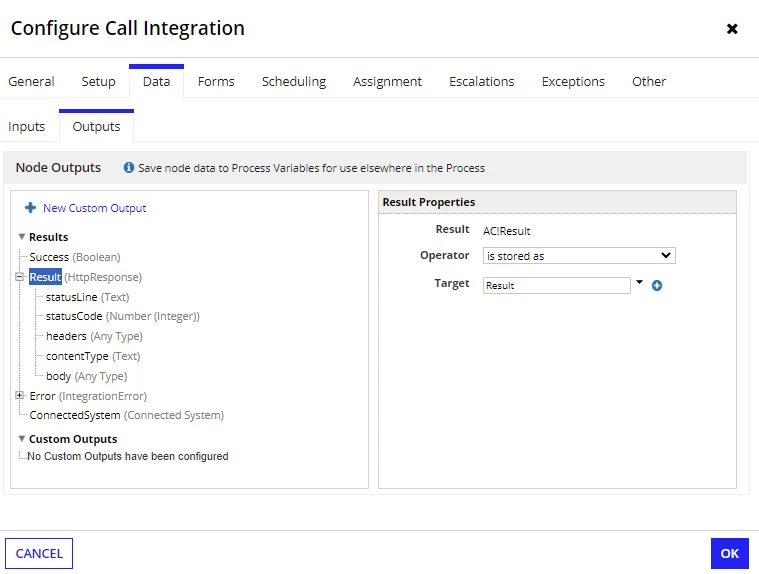759x574 pixels.
Task: Expand the Error IntegrationError node
Action: (19, 395)
